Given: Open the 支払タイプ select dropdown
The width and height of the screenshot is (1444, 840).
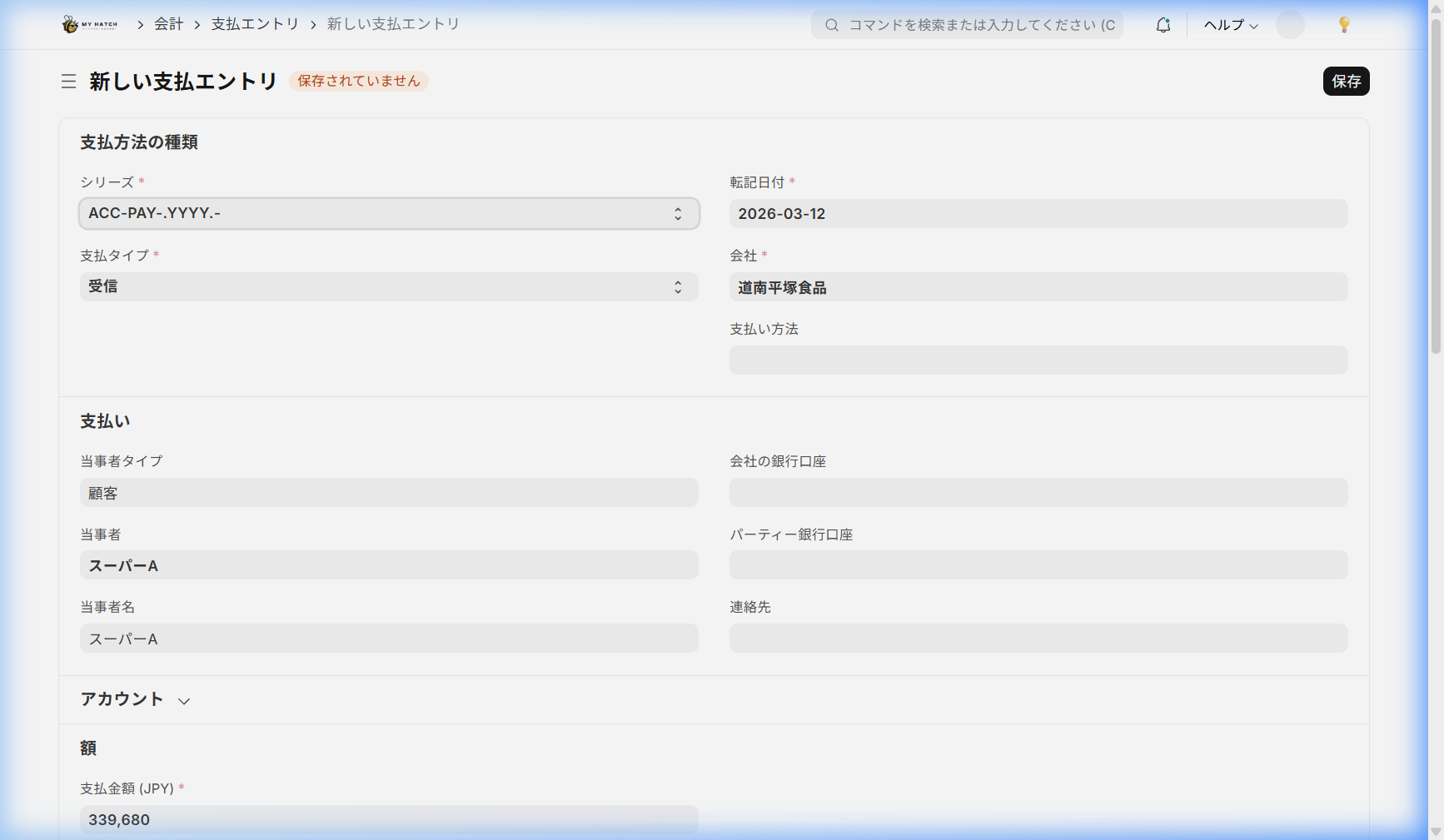Looking at the screenshot, I should click(388, 287).
